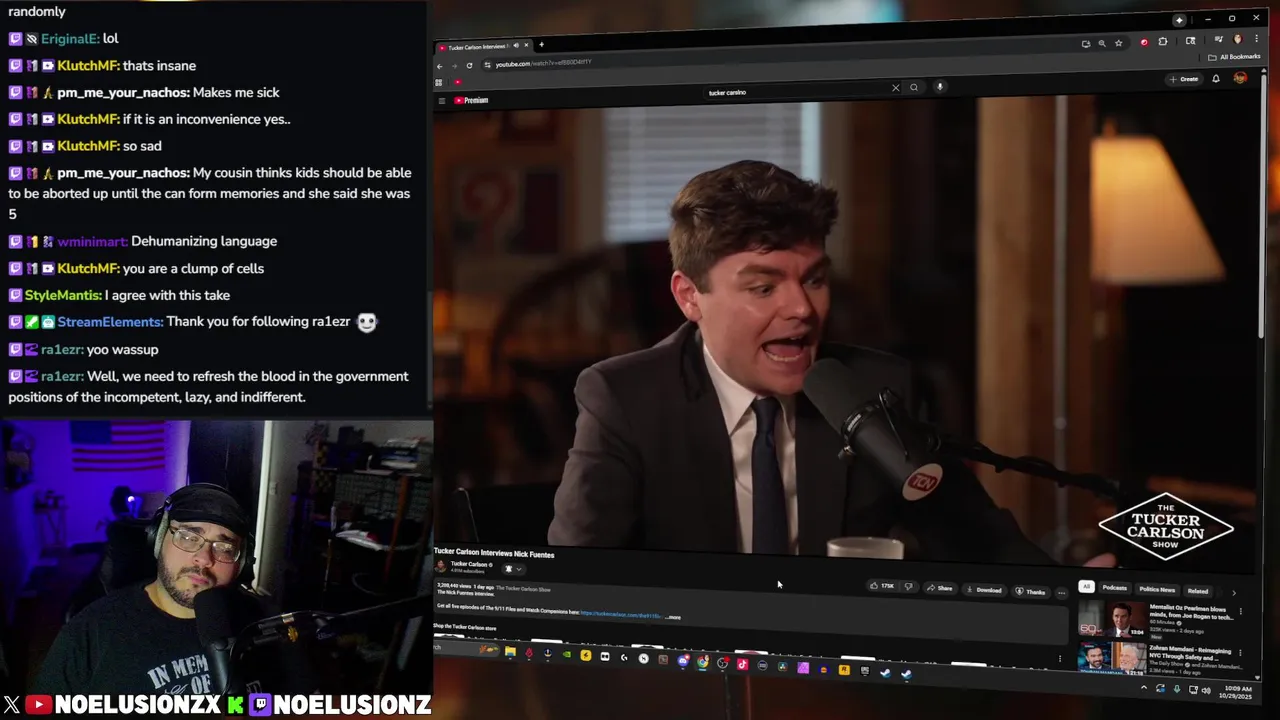
Task: Open the tuckercarlson.com link in description
Action: (x=621, y=613)
